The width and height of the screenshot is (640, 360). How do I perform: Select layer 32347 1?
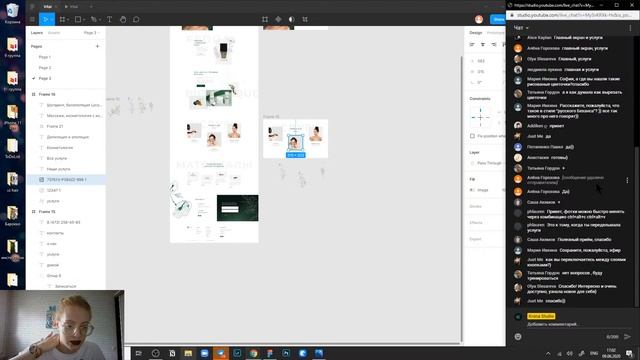coord(54,190)
